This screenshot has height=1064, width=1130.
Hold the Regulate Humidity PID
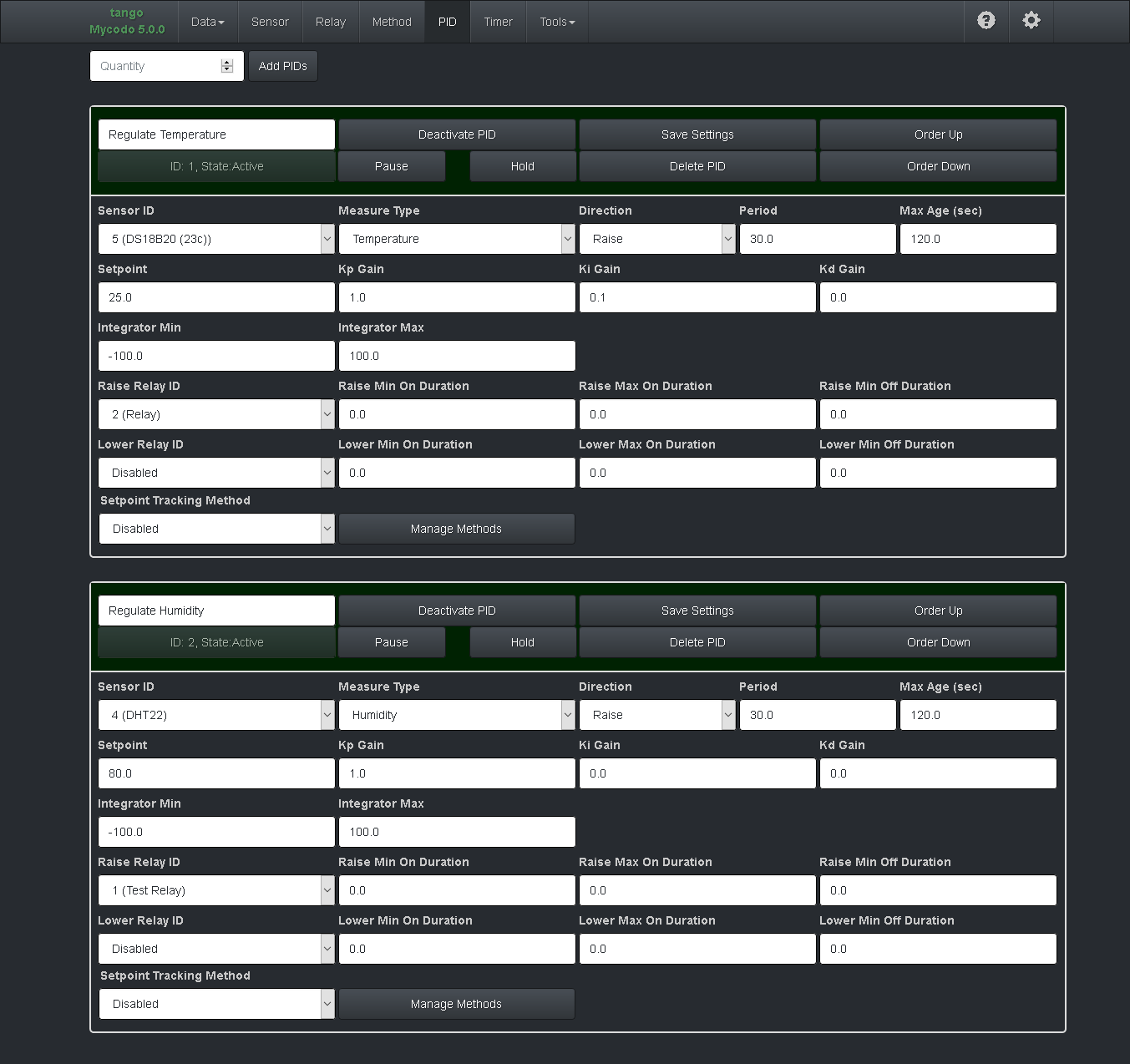pyautogui.click(x=522, y=642)
